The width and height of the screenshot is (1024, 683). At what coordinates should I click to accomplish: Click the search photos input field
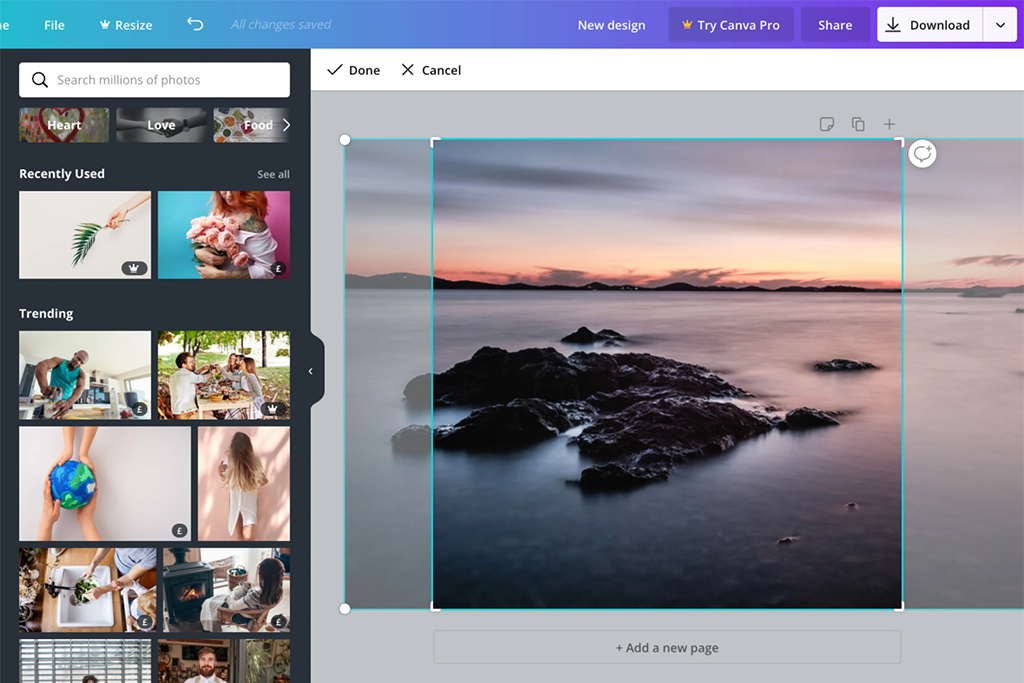click(x=155, y=80)
